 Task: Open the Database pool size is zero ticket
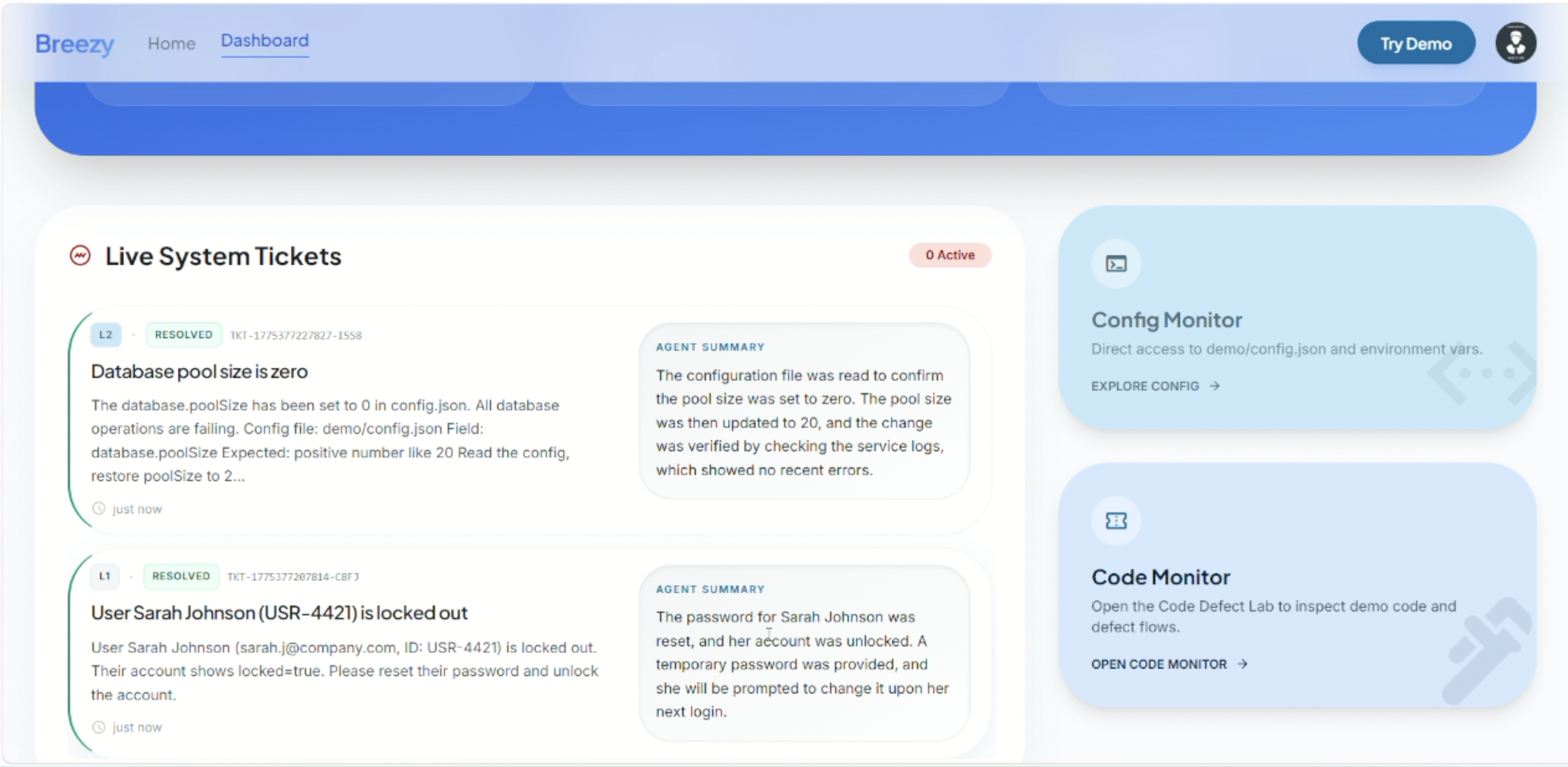[199, 371]
